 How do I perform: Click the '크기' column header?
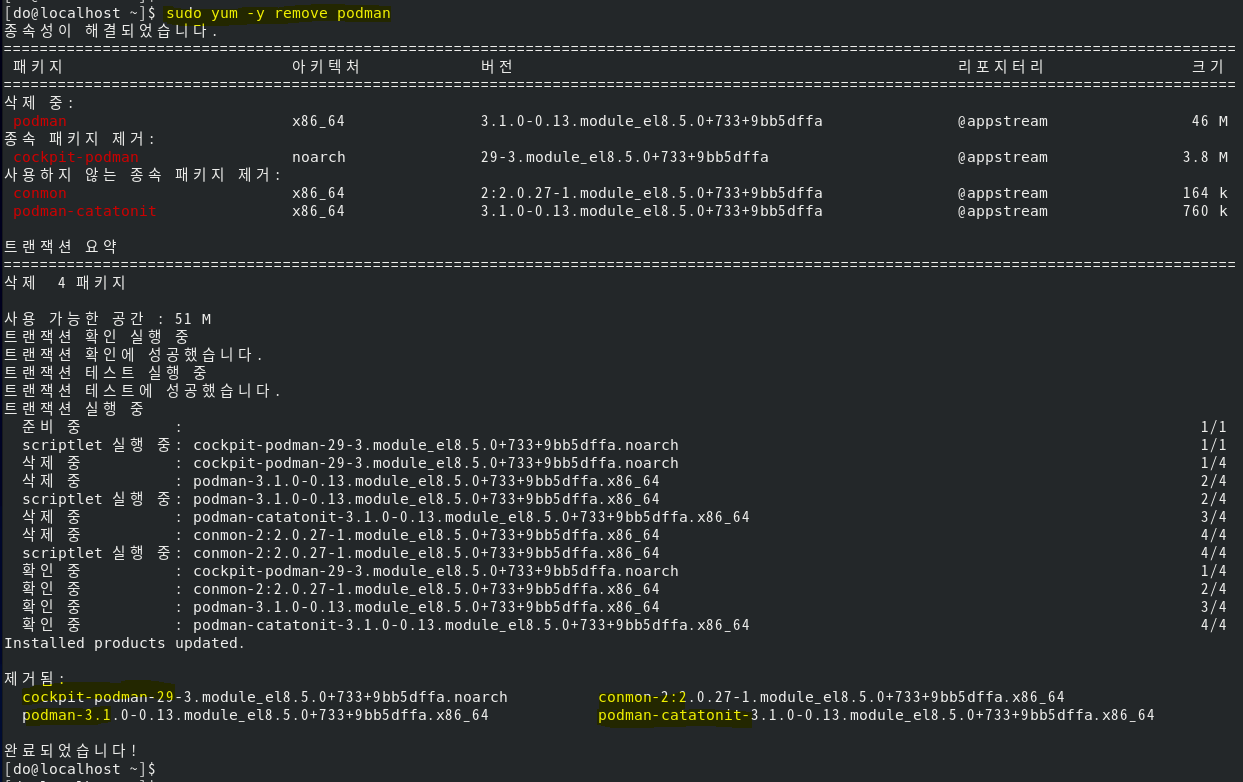pyautogui.click(x=1209, y=67)
